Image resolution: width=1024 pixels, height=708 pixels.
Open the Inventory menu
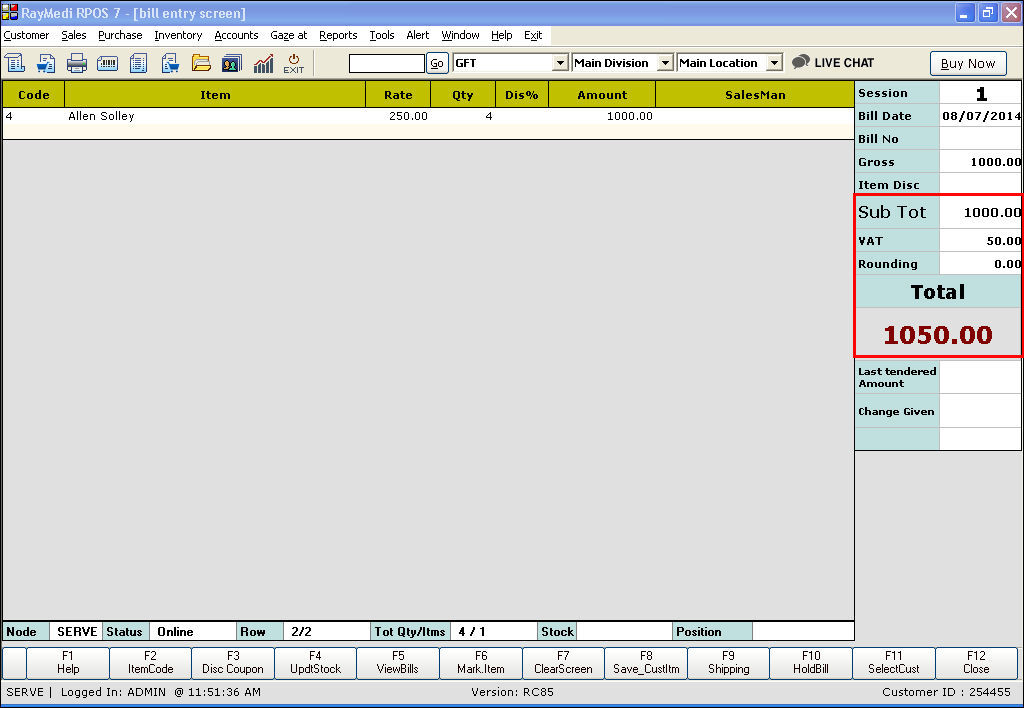point(178,35)
